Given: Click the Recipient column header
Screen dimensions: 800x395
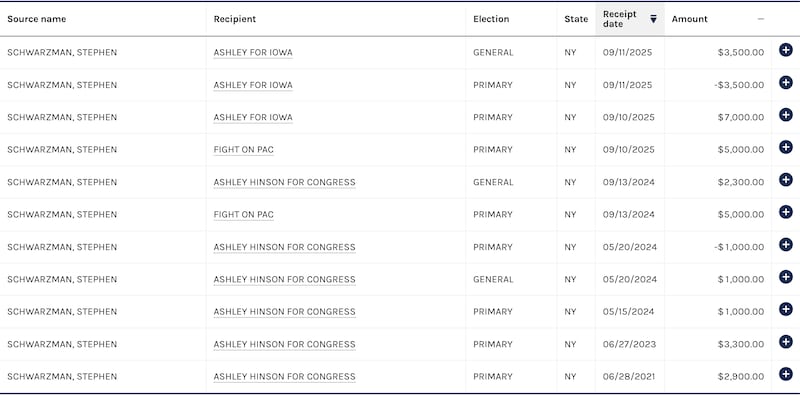Looking at the screenshot, I should (x=235, y=19).
